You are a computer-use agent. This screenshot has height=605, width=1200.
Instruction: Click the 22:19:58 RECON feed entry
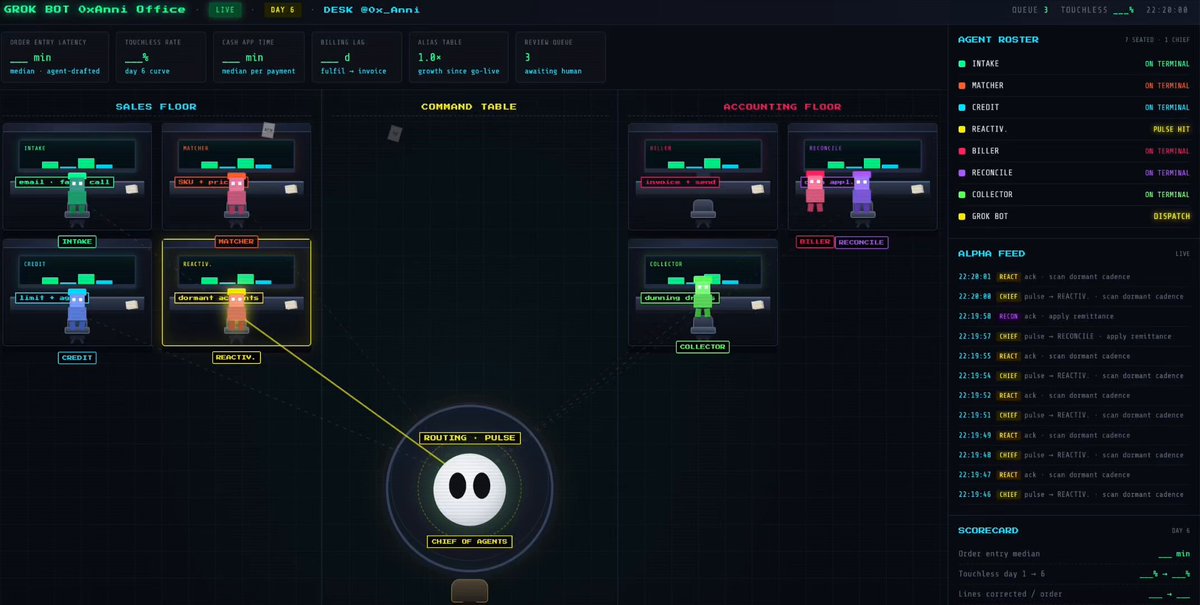coord(1074,316)
